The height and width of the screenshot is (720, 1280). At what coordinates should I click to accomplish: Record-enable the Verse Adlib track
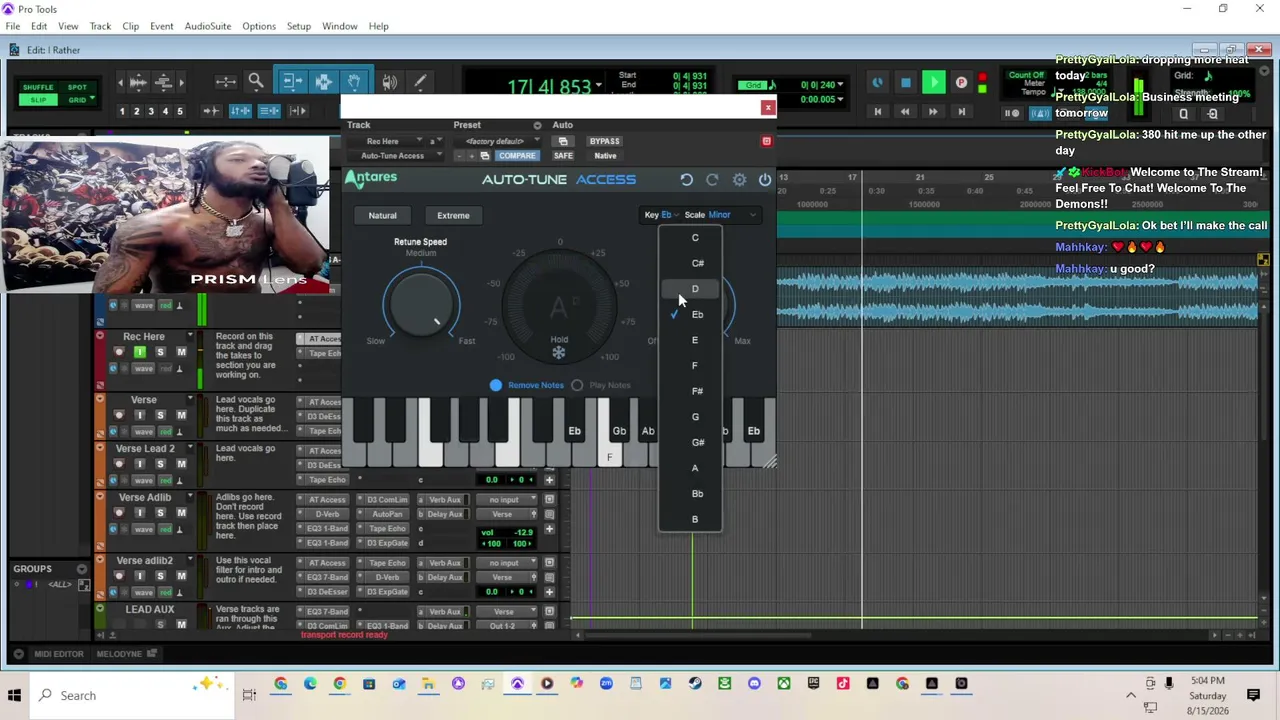(x=119, y=513)
